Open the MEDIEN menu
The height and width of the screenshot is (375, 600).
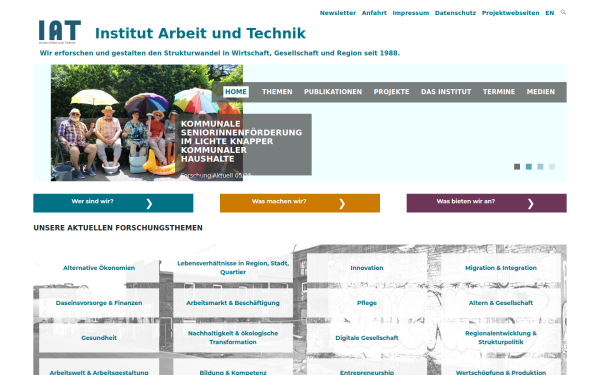[x=540, y=92]
